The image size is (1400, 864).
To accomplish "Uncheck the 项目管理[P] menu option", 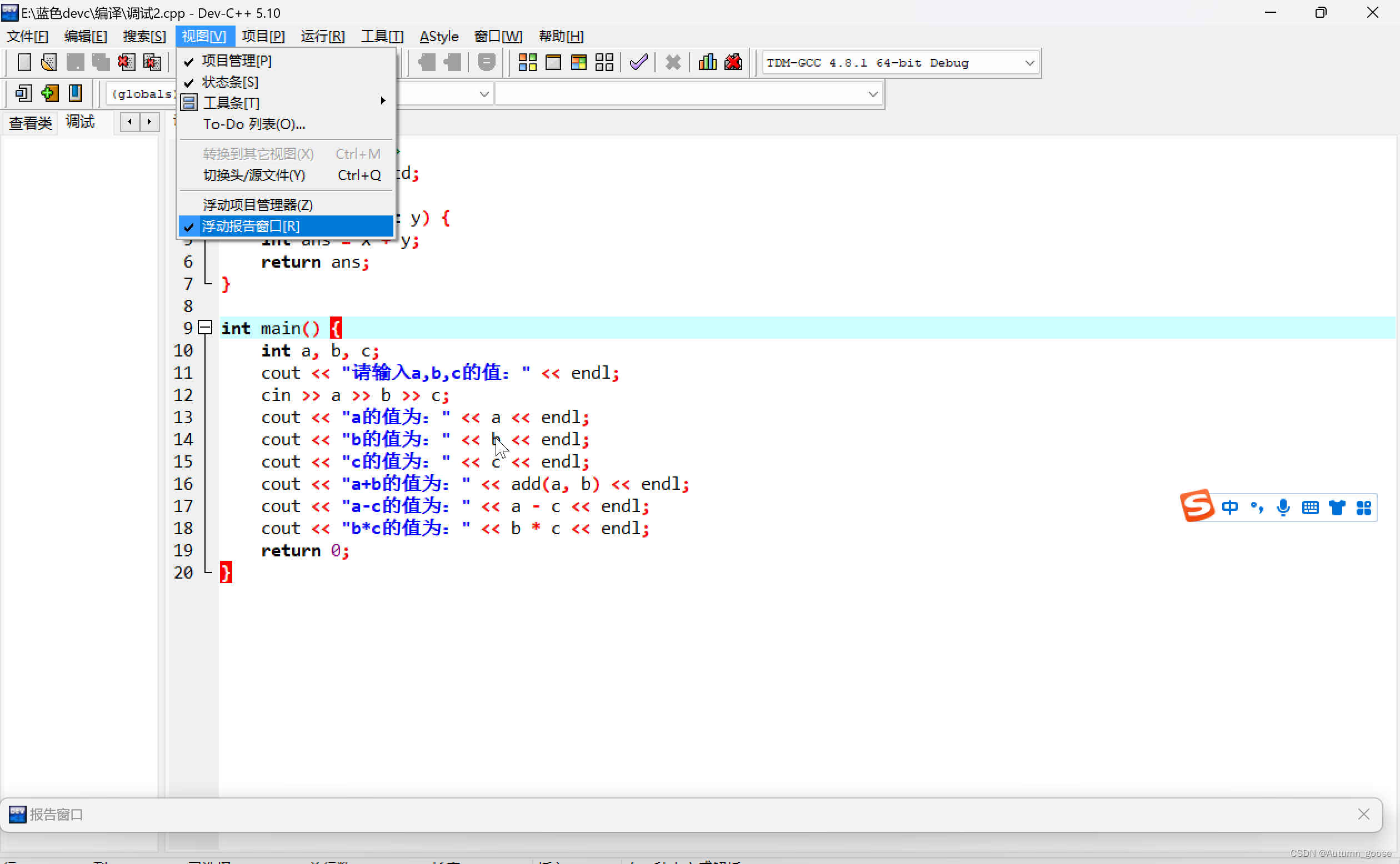I will (237, 61).
